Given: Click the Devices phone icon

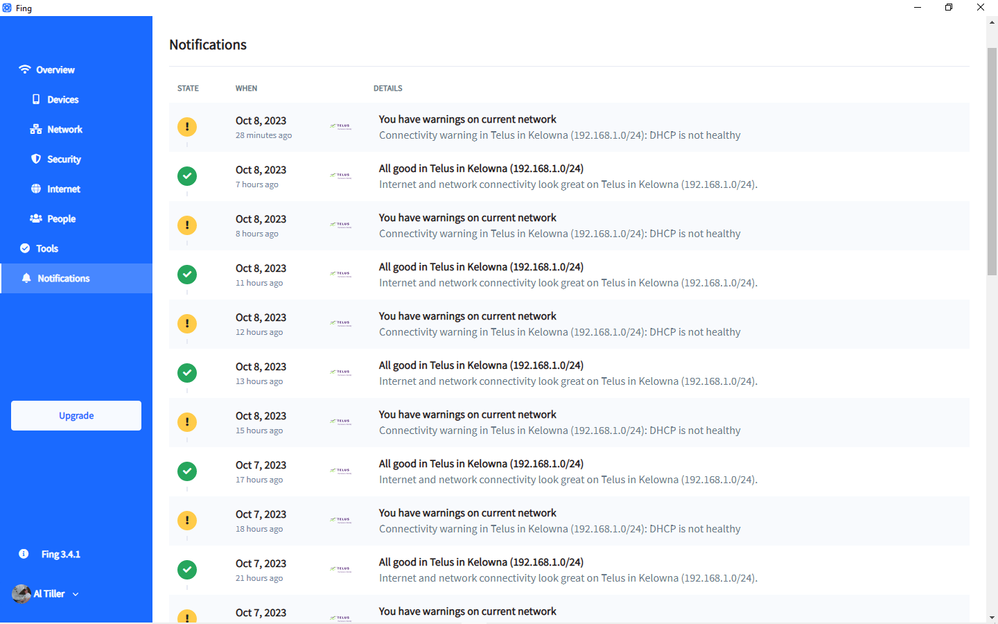Looking at the screenshot, I should pyautogui.click(x=36, y=100).
